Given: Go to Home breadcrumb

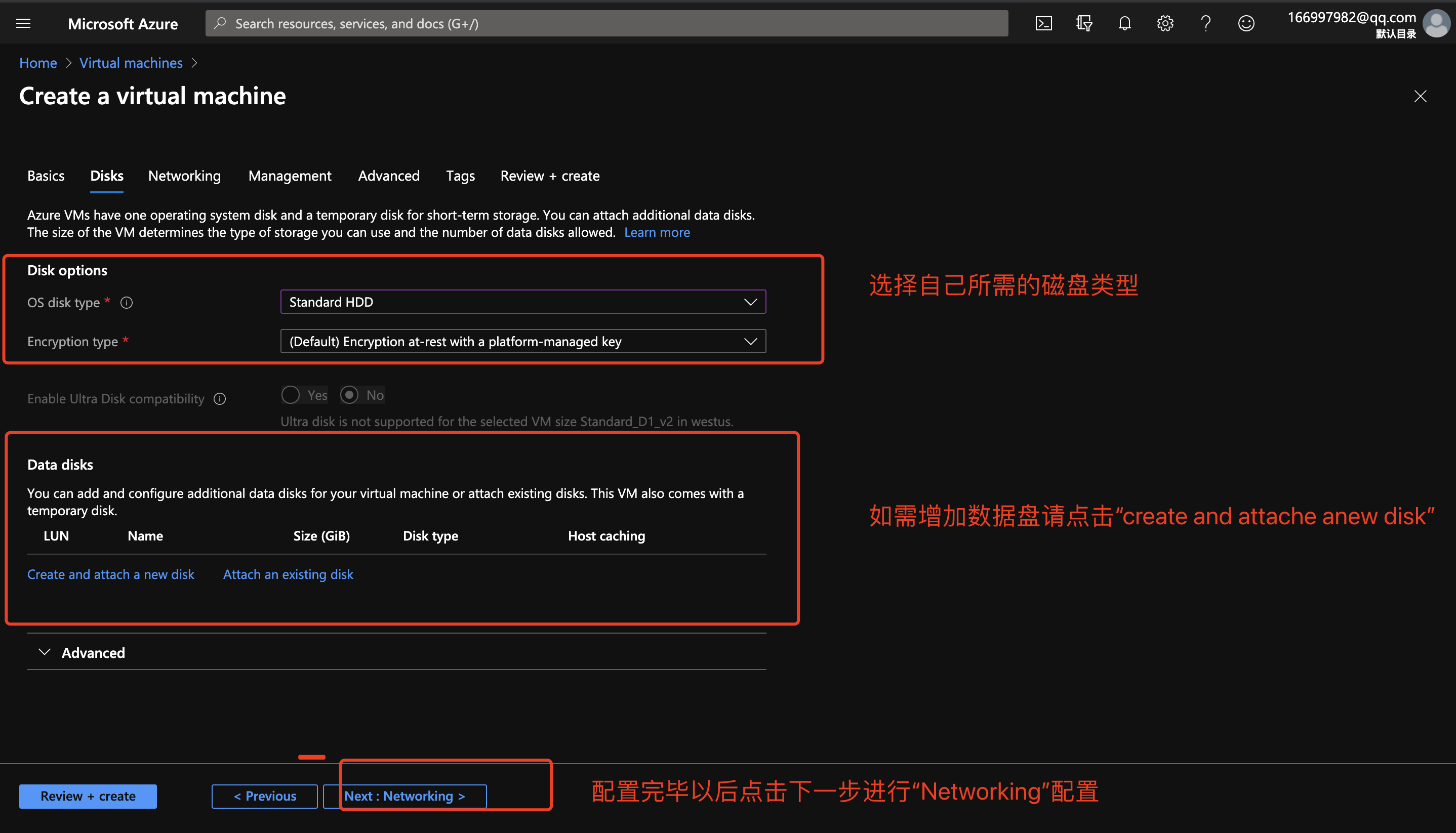Looking at the screenshot, I should [38, 63].
